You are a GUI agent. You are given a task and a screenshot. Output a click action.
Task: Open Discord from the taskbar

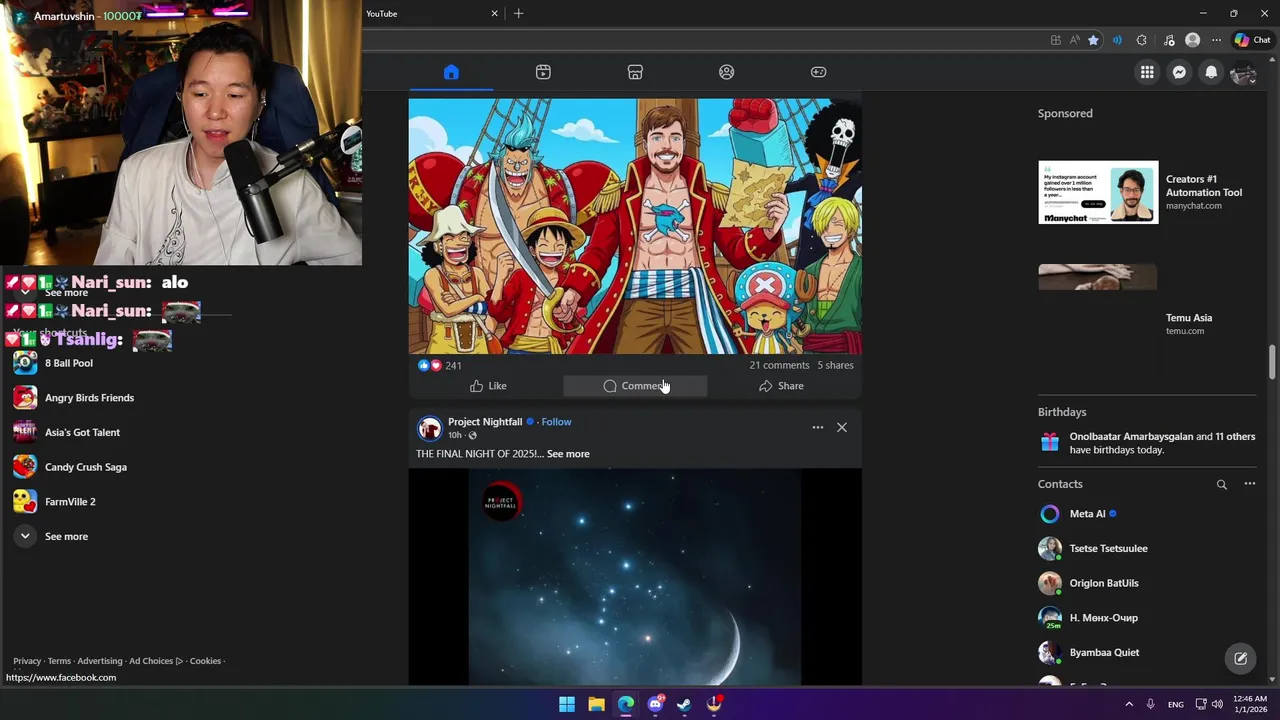[655, 704]
